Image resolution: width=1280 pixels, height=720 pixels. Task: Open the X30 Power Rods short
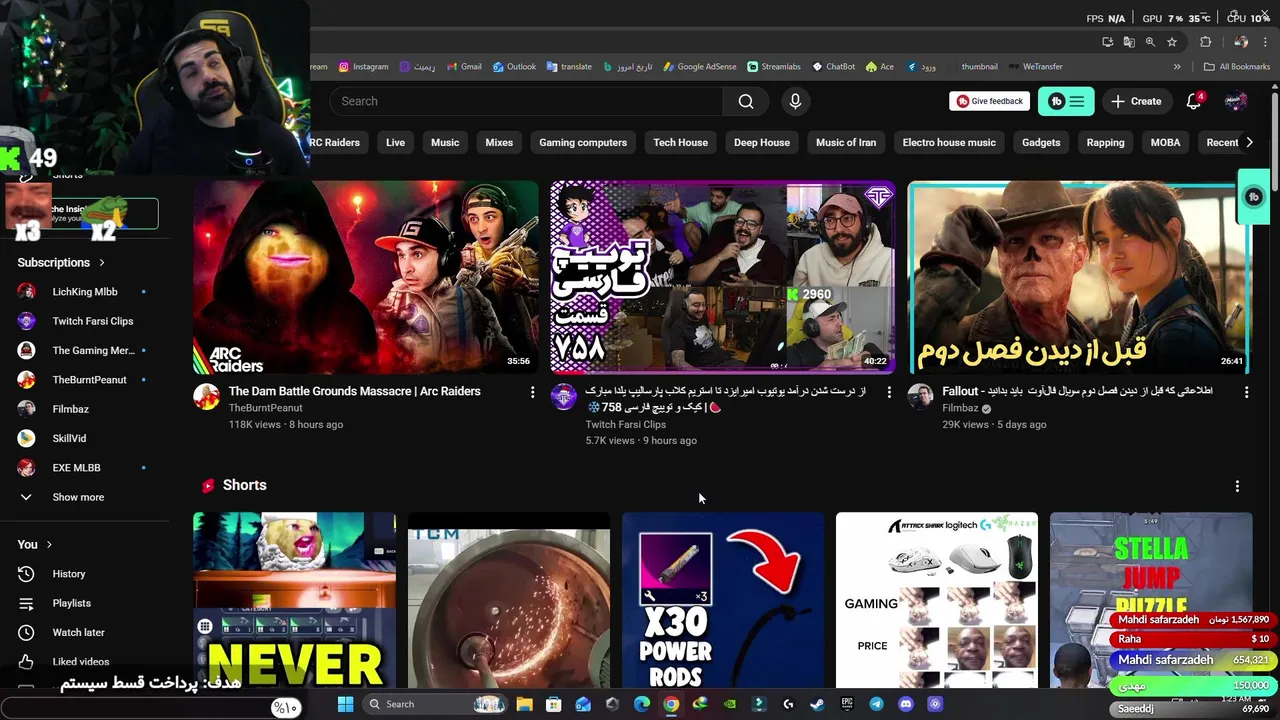723,600
